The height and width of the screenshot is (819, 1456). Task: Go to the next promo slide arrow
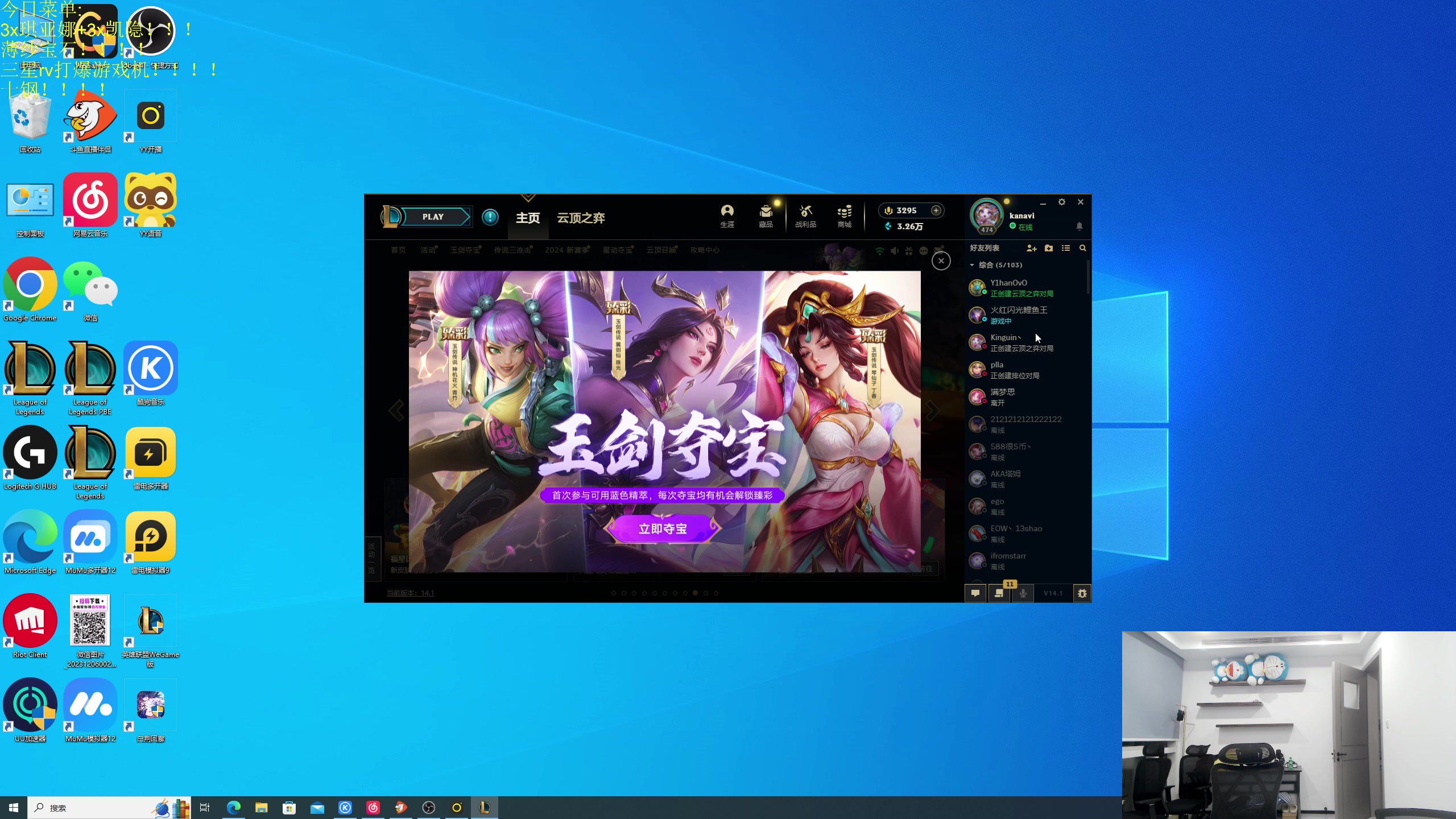(x=932, y=410)
